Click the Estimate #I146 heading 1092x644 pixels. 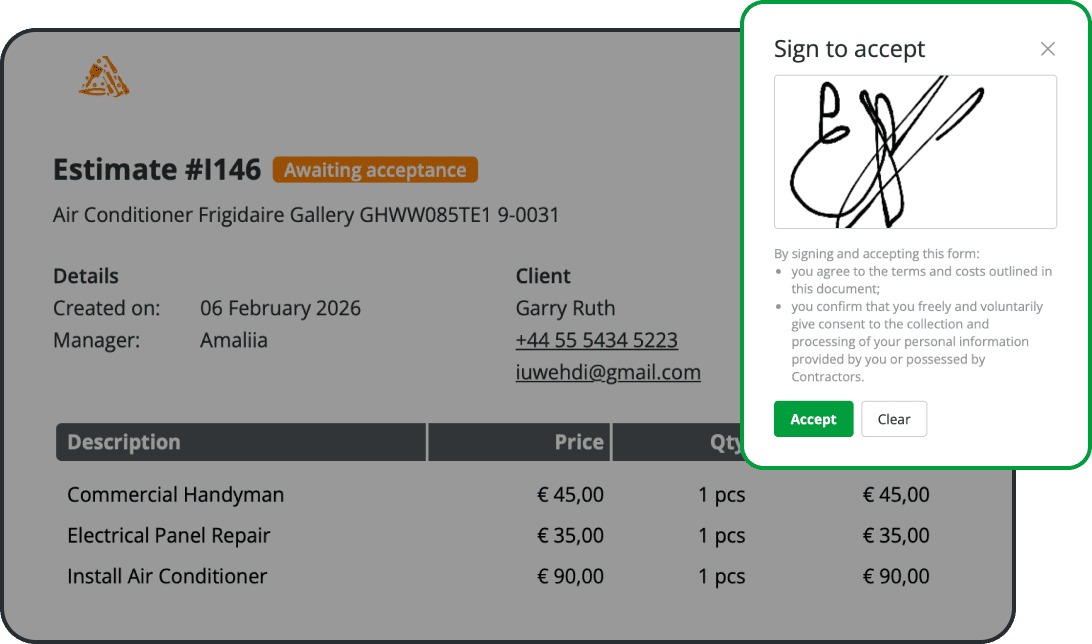(x=157, y=170)
